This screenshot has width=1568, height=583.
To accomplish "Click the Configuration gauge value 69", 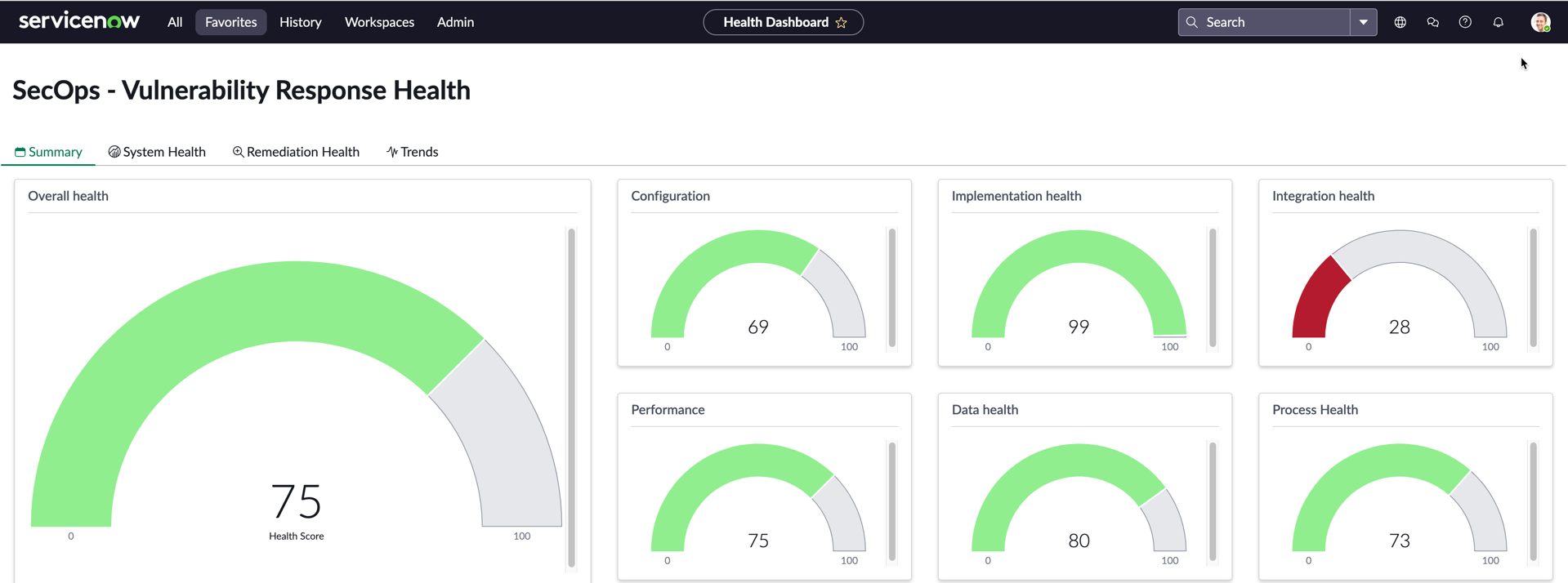I will pyautogui.click(x=758, y=327).
